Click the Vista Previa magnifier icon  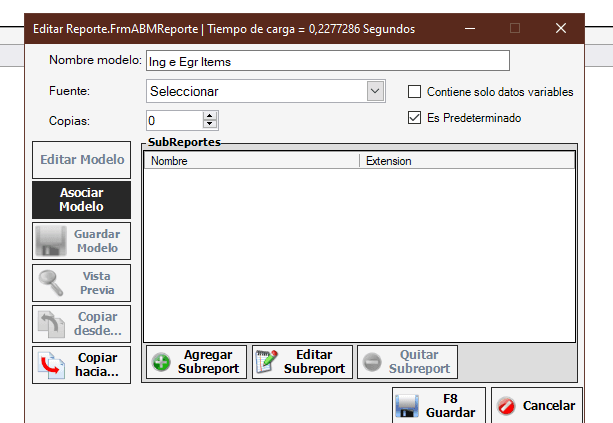coord(49,283)
